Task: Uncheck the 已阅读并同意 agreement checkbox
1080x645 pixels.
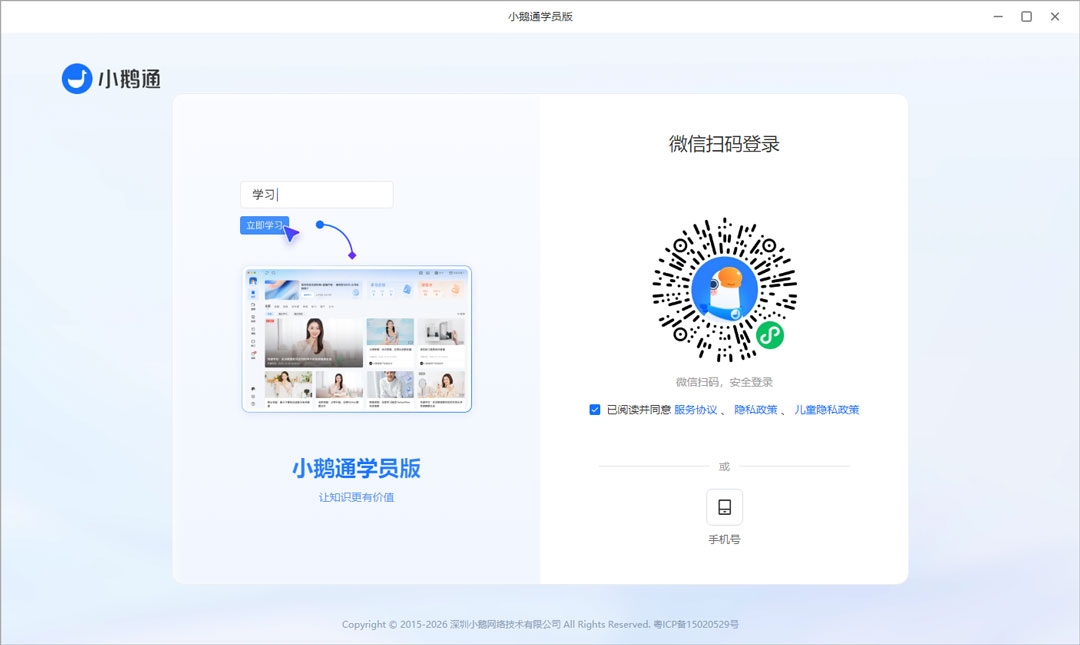Action: (594, 409)
